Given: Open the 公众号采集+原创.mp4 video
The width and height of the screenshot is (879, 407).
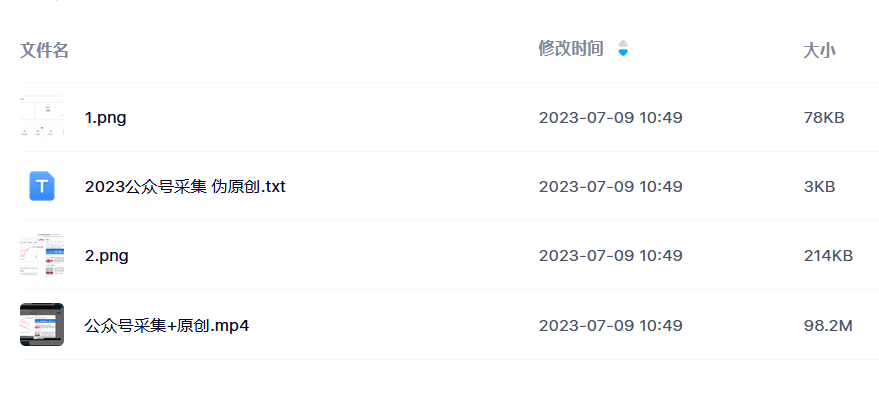Looking at the screenshot, I should [x=166, y=325].
